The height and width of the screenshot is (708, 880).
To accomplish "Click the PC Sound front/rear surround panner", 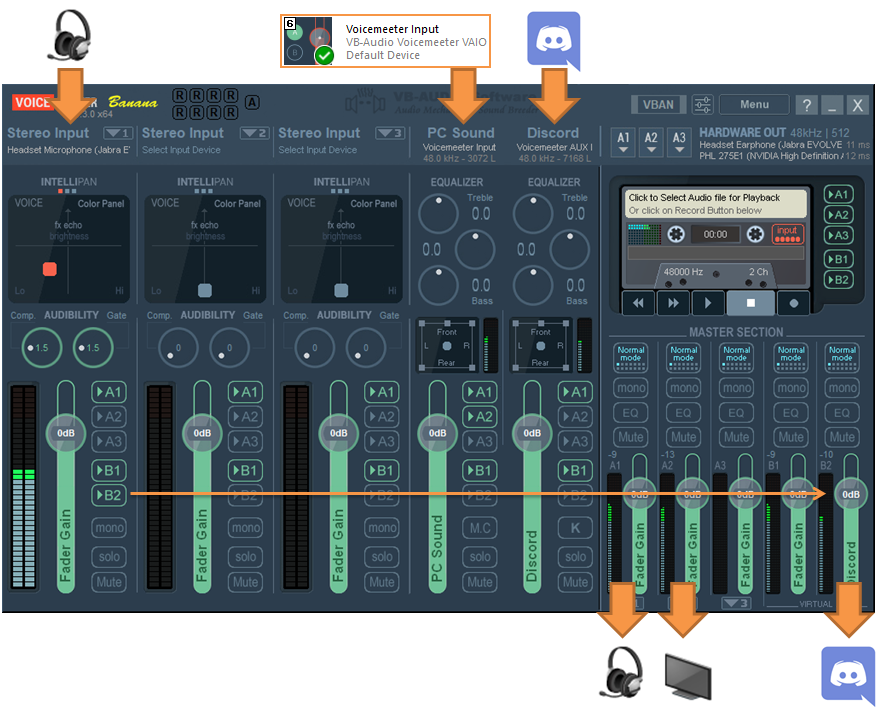I will (x=447, y=346).
